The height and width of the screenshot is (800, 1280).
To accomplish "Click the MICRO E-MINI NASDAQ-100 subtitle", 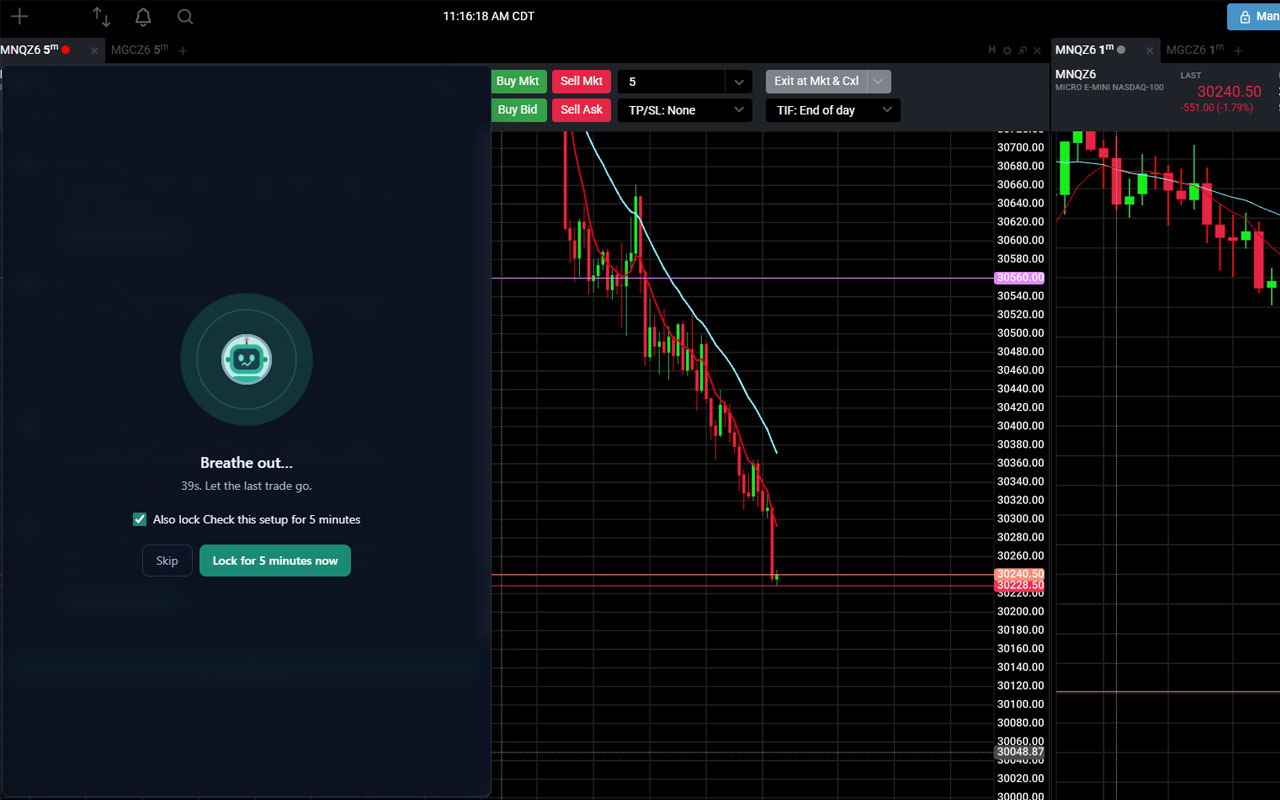I will click(1109, 88).
